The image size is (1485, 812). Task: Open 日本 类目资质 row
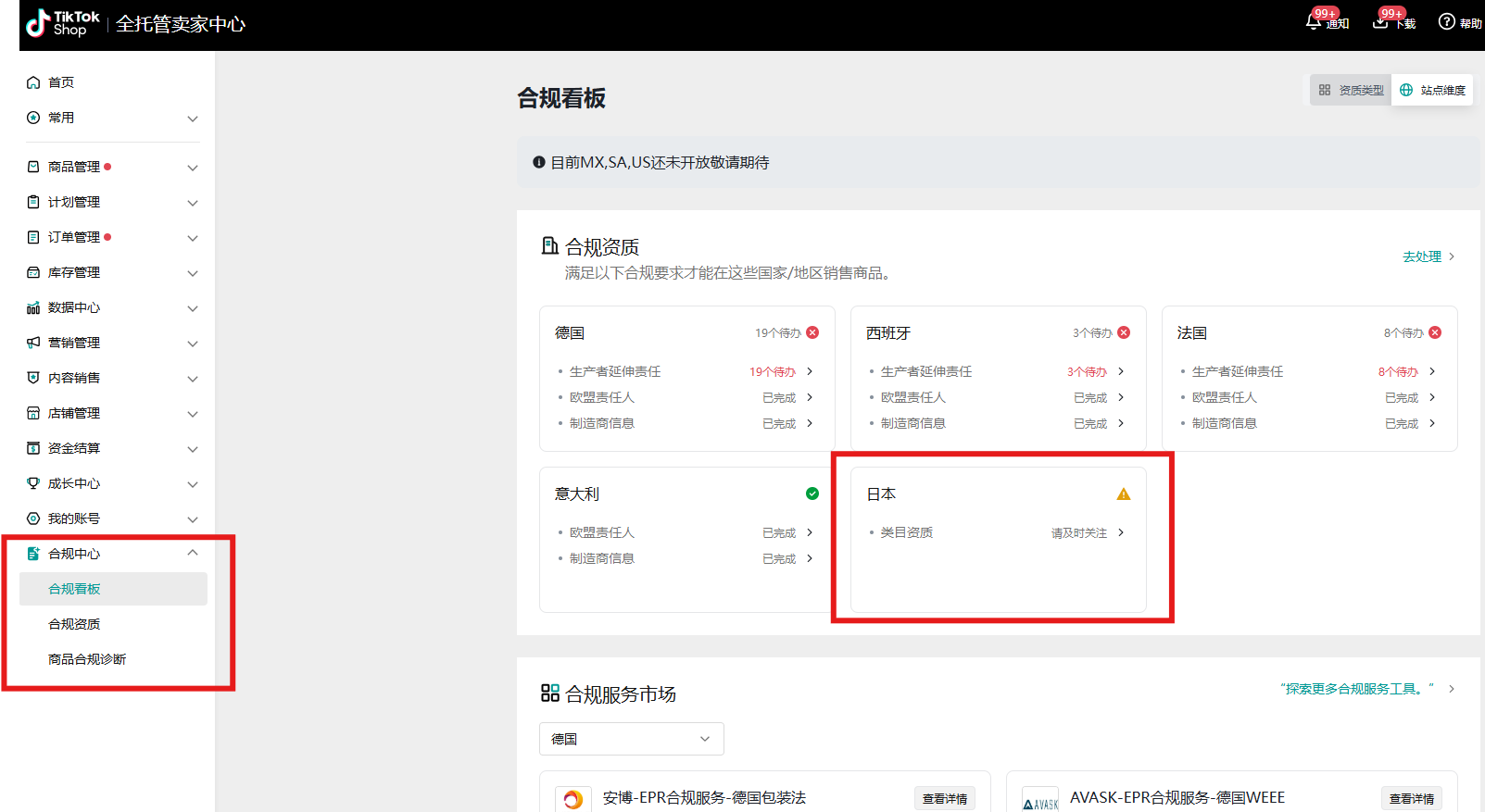click(x=996, y=532)
